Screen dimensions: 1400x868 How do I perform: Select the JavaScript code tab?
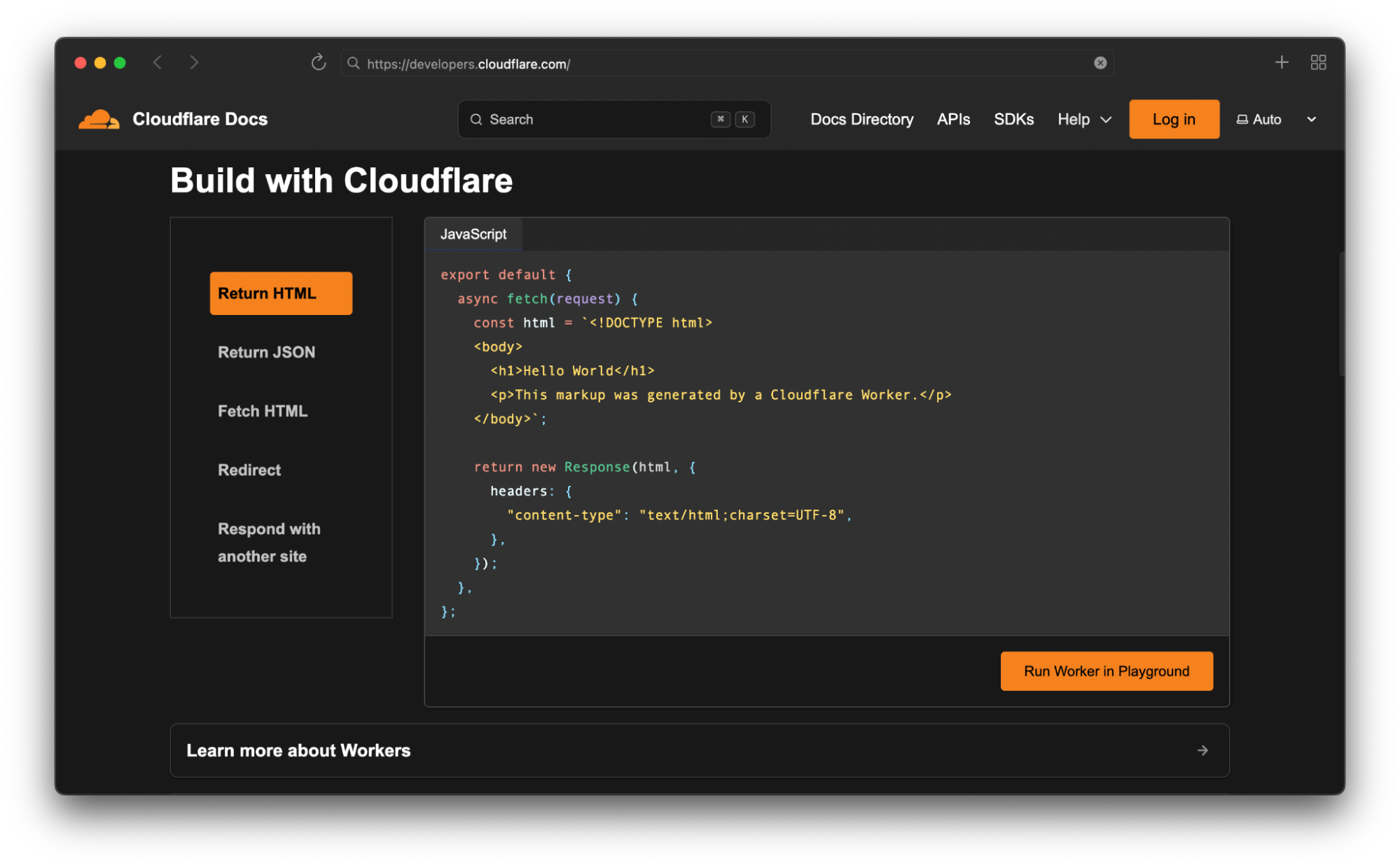(x=473, y=234)
